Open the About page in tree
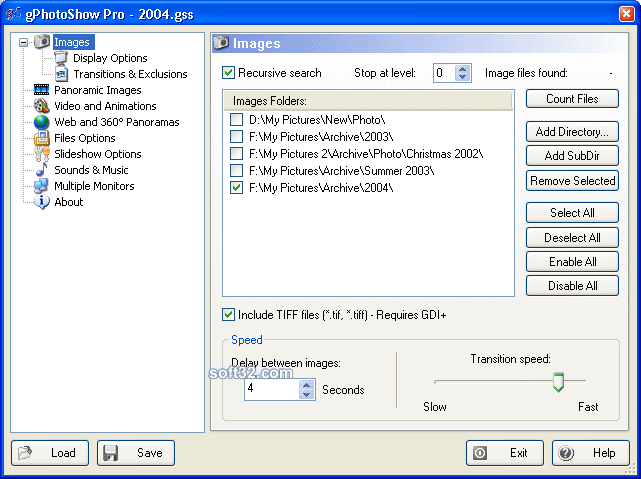 [69, 201]
